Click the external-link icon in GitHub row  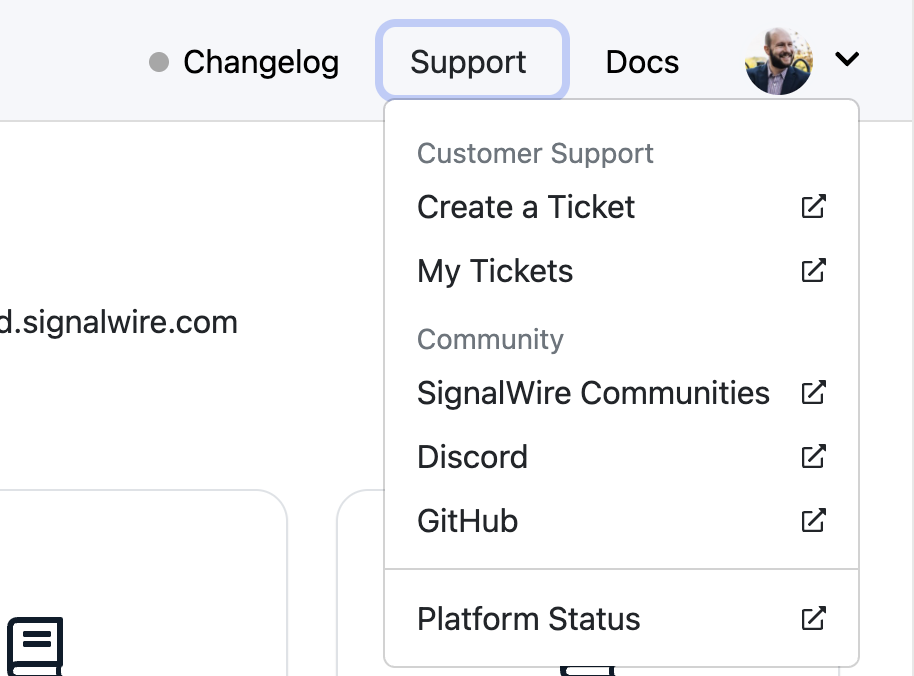(814, 521)
